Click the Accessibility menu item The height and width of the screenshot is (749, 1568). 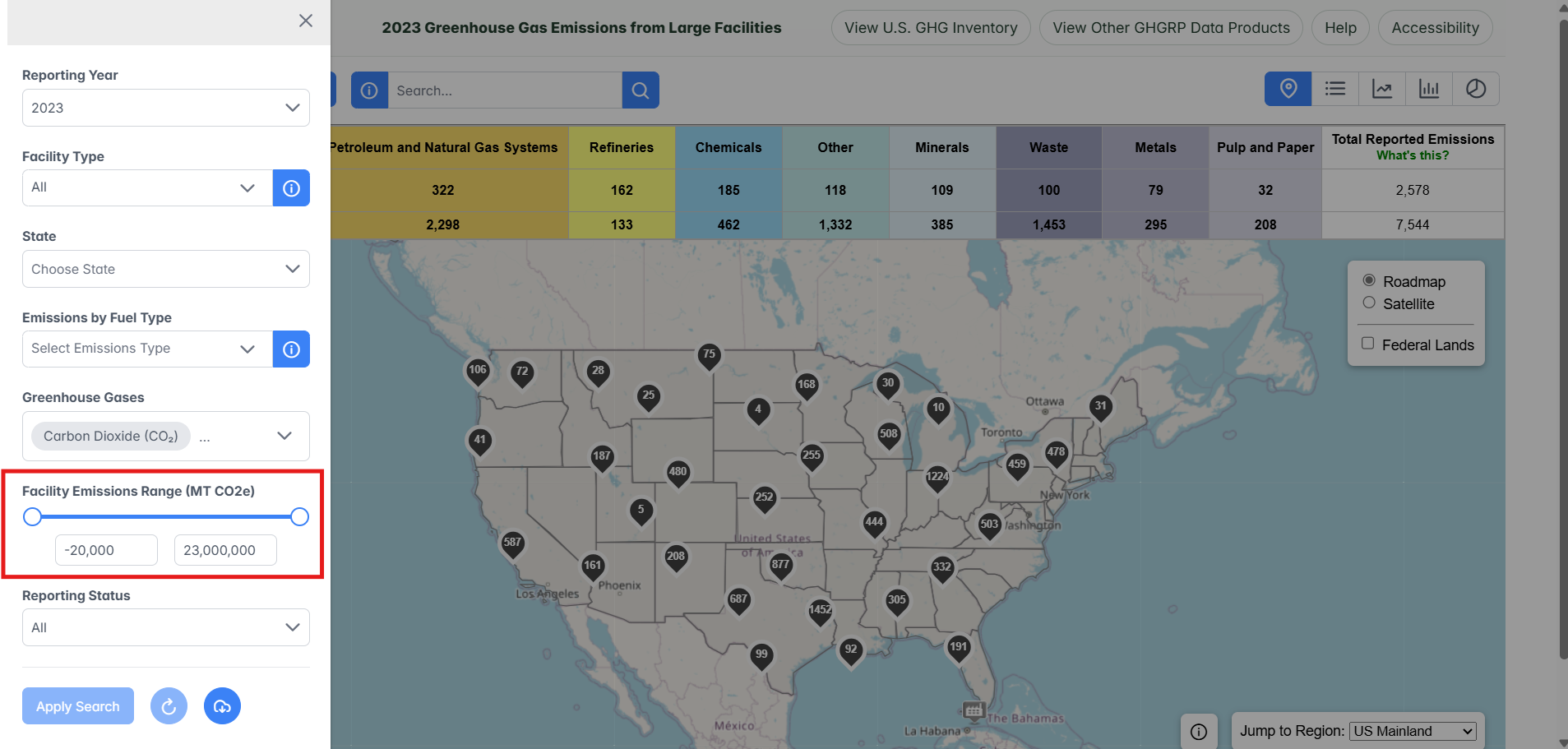click(1435, 27)
